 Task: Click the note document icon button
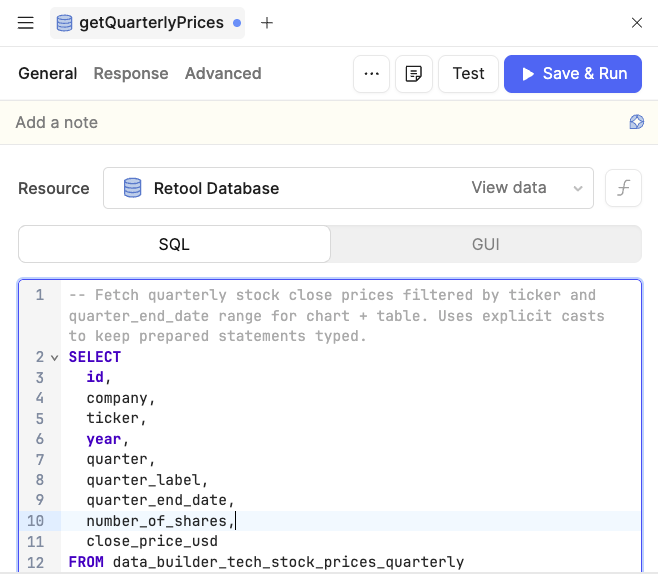(x=414, y=74)
